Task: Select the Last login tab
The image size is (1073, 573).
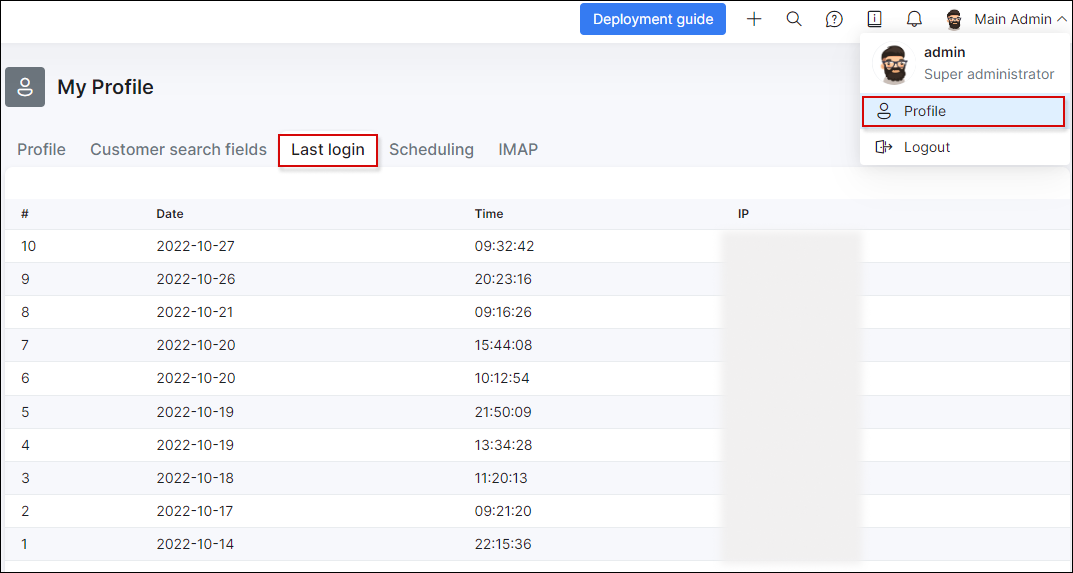Action: [327, 150]
